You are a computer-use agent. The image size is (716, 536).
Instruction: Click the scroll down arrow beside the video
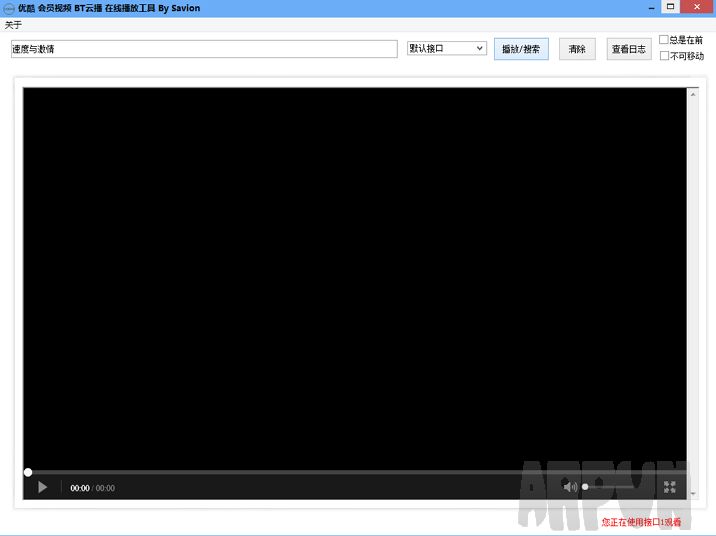(x=692, y=493)
